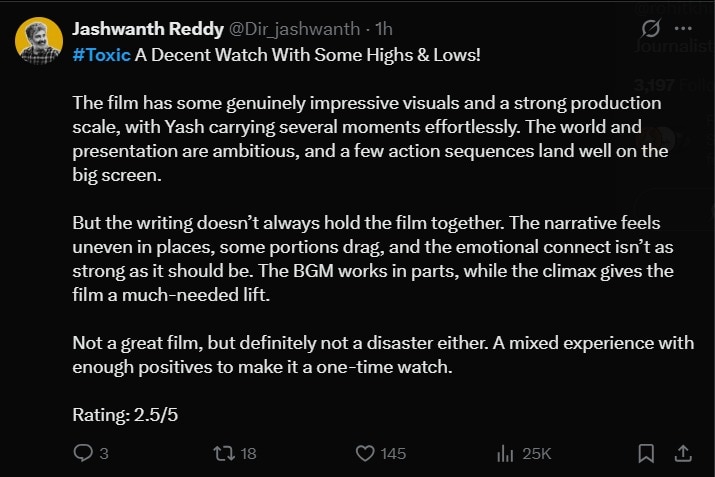Click the Jashwanth Reddy display name
This screenshot has height=477, width=715.
(148, 29)
